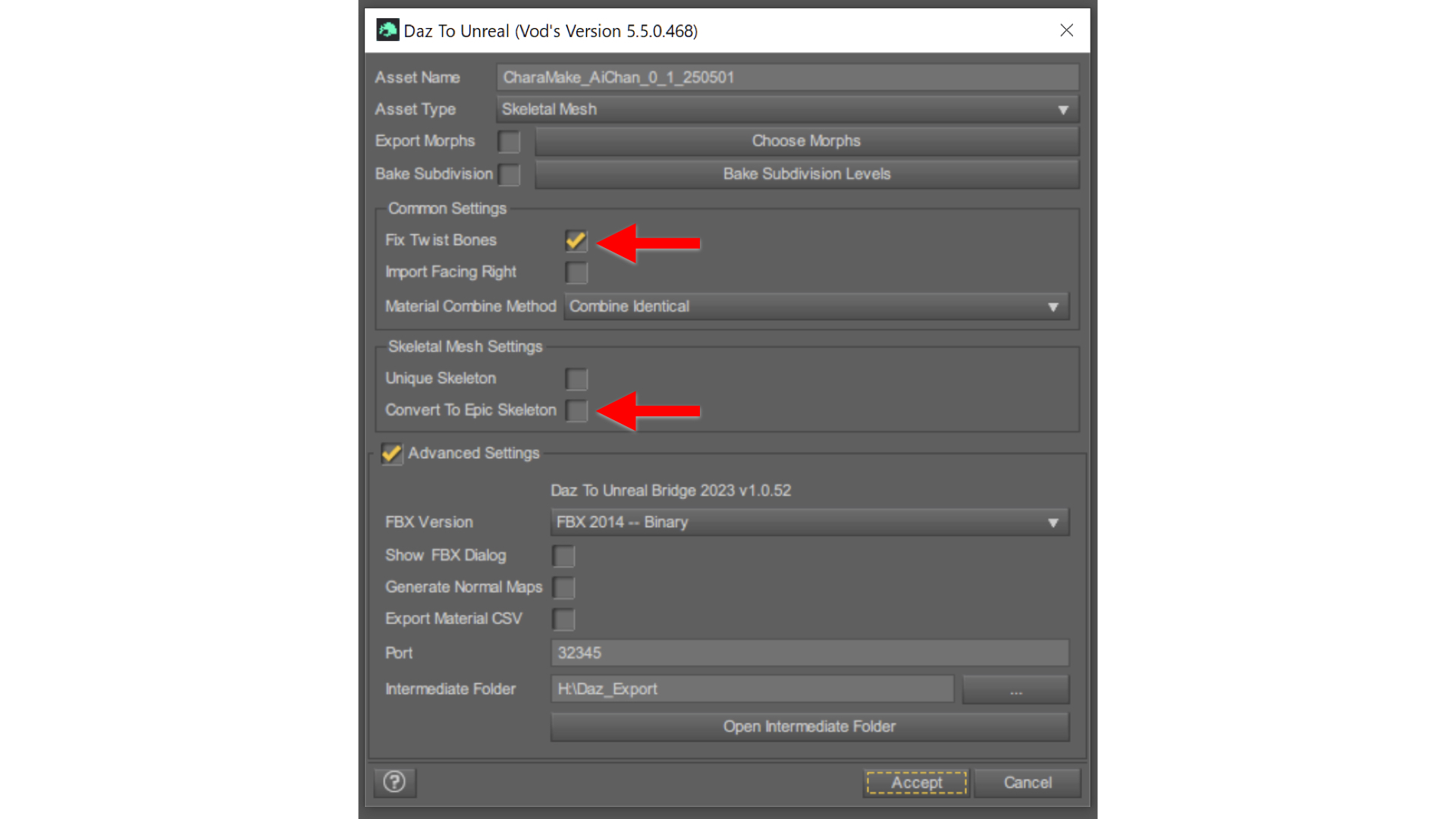Enable the Export Morphs checkbox
Viewport: 1456px width, 819px height.
point(509,142)
